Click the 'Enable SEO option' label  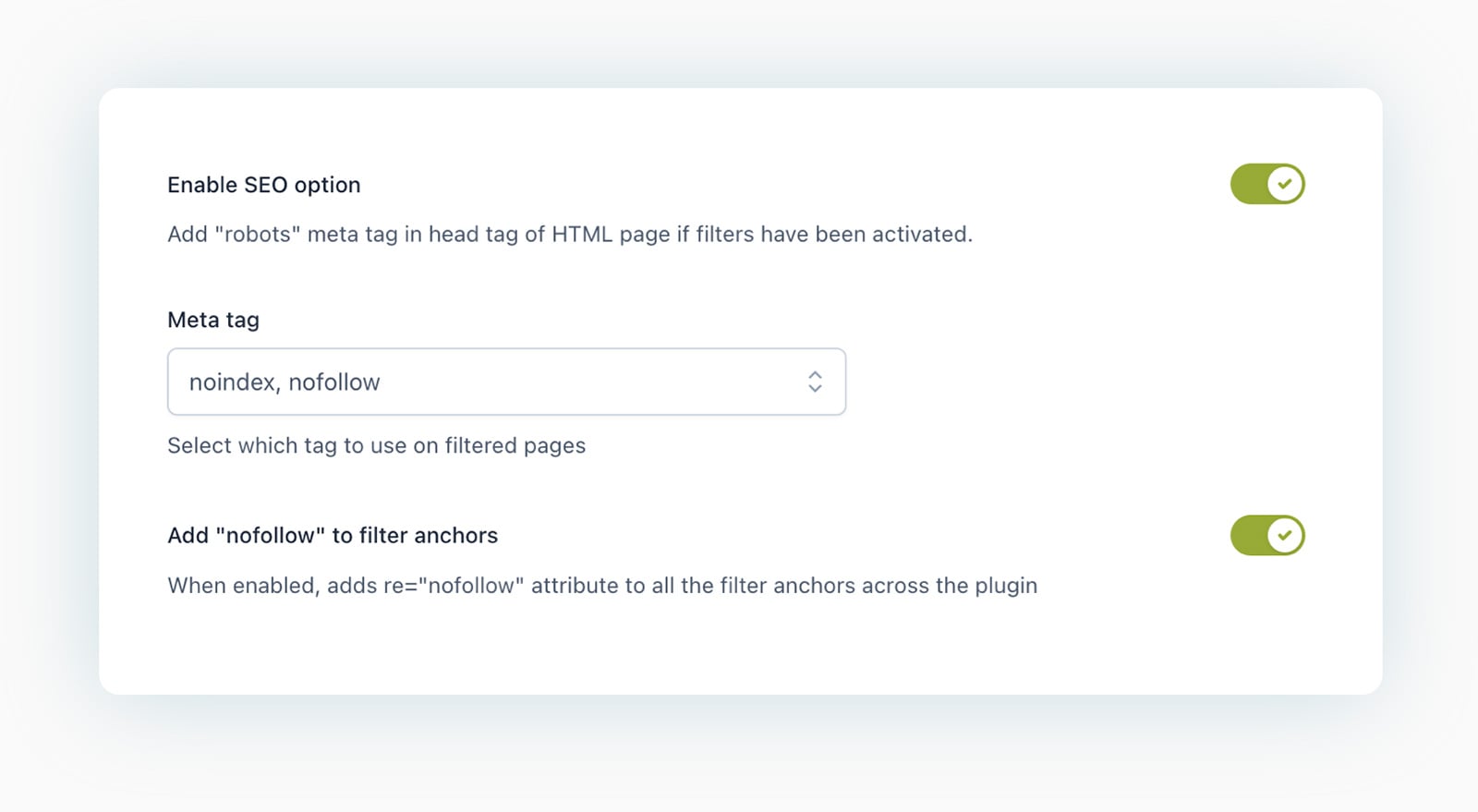click(262, 184)
